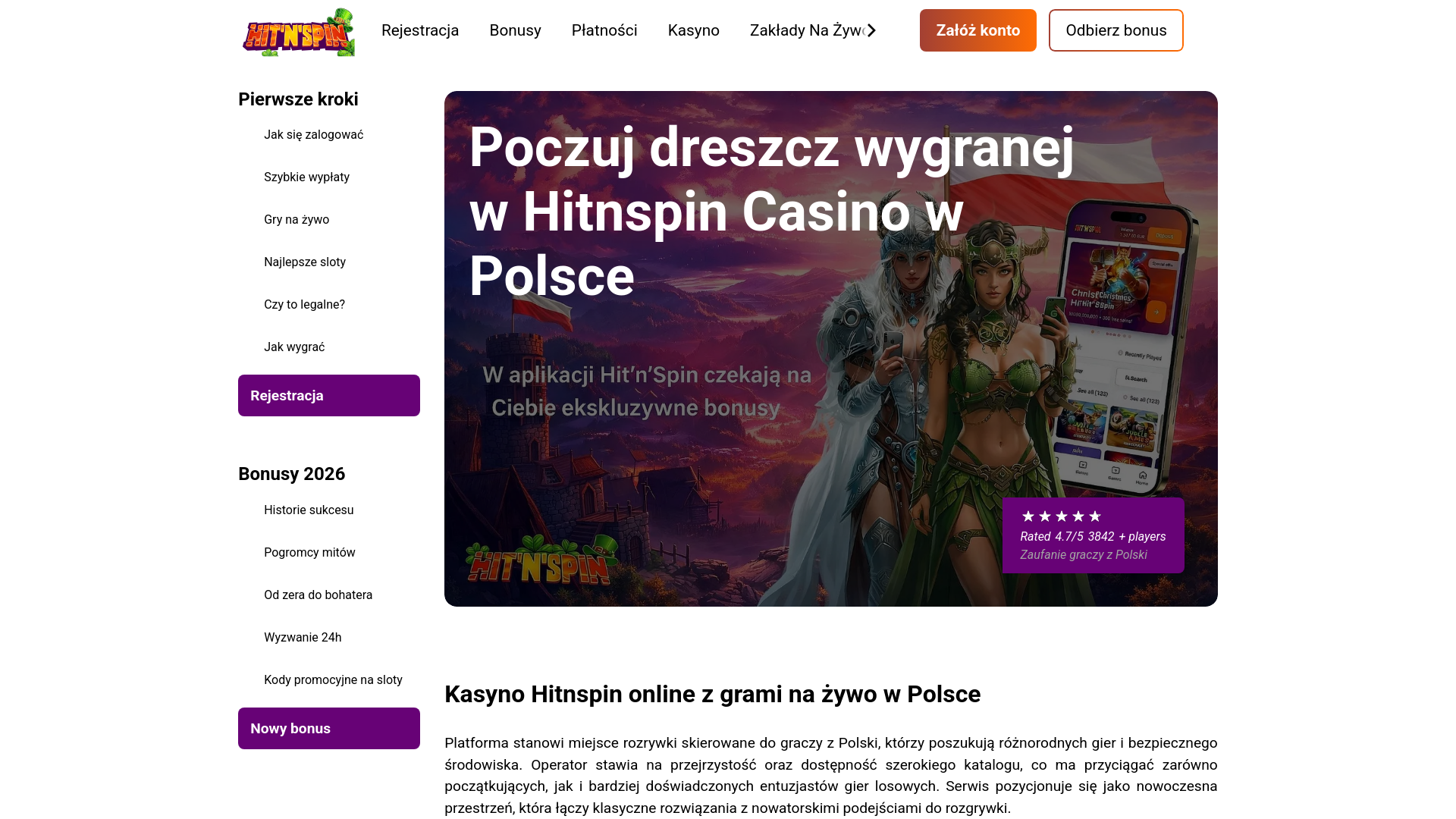Image resolution: width=1456 pixels, height=819 pixels.
Task: Click the Hit'n'Spin logo inside hero banner
Action: pos(541,560)
